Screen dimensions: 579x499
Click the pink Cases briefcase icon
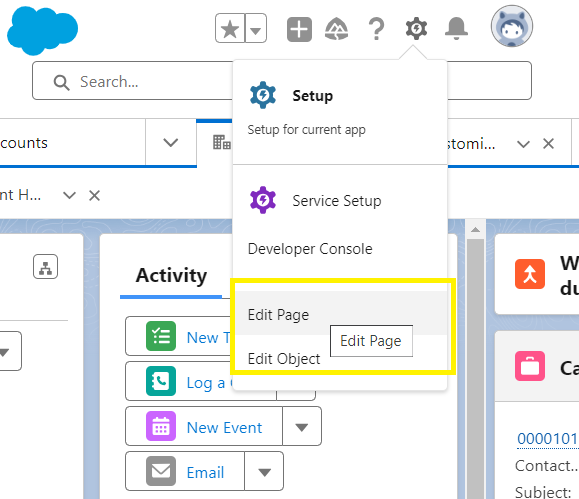[x=530, y=366]
